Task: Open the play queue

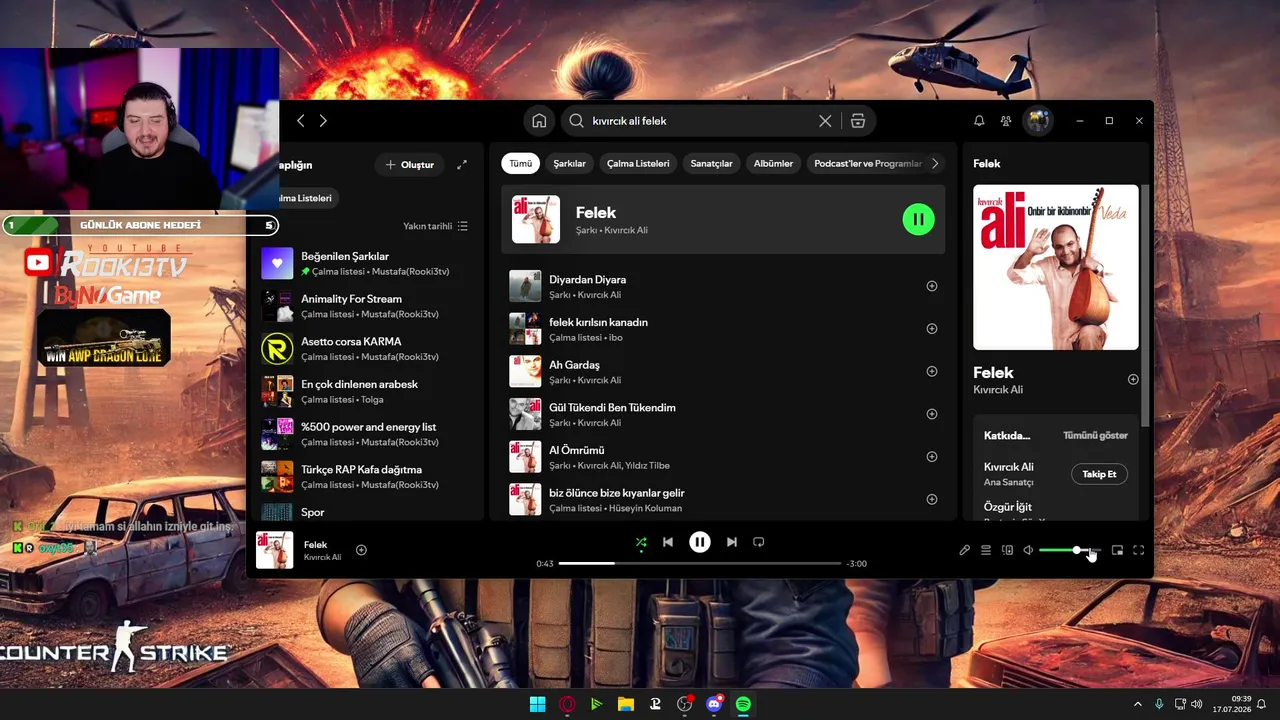Action: (x=986, y=550)
